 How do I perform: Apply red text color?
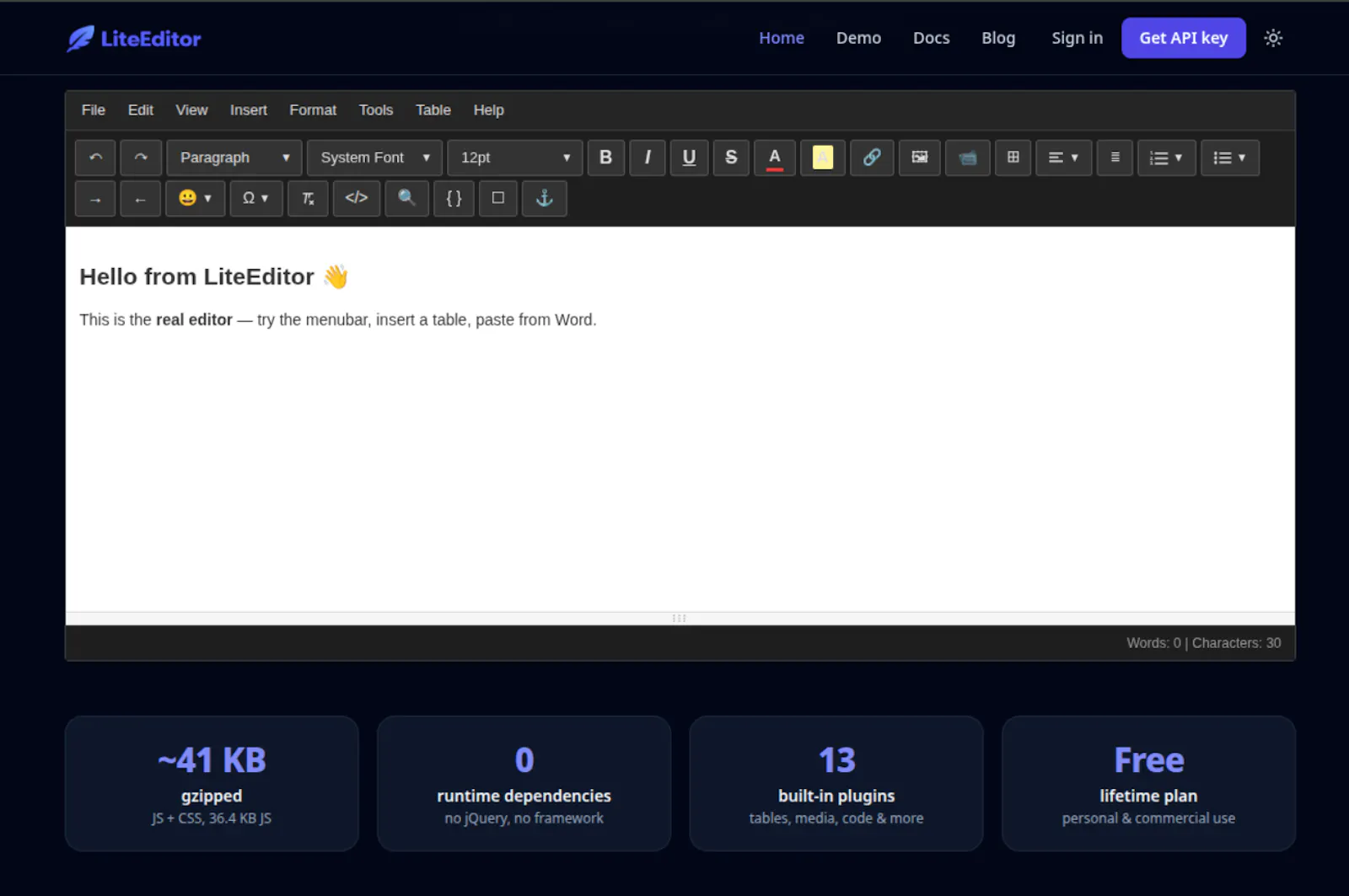[x=775, y=158]
